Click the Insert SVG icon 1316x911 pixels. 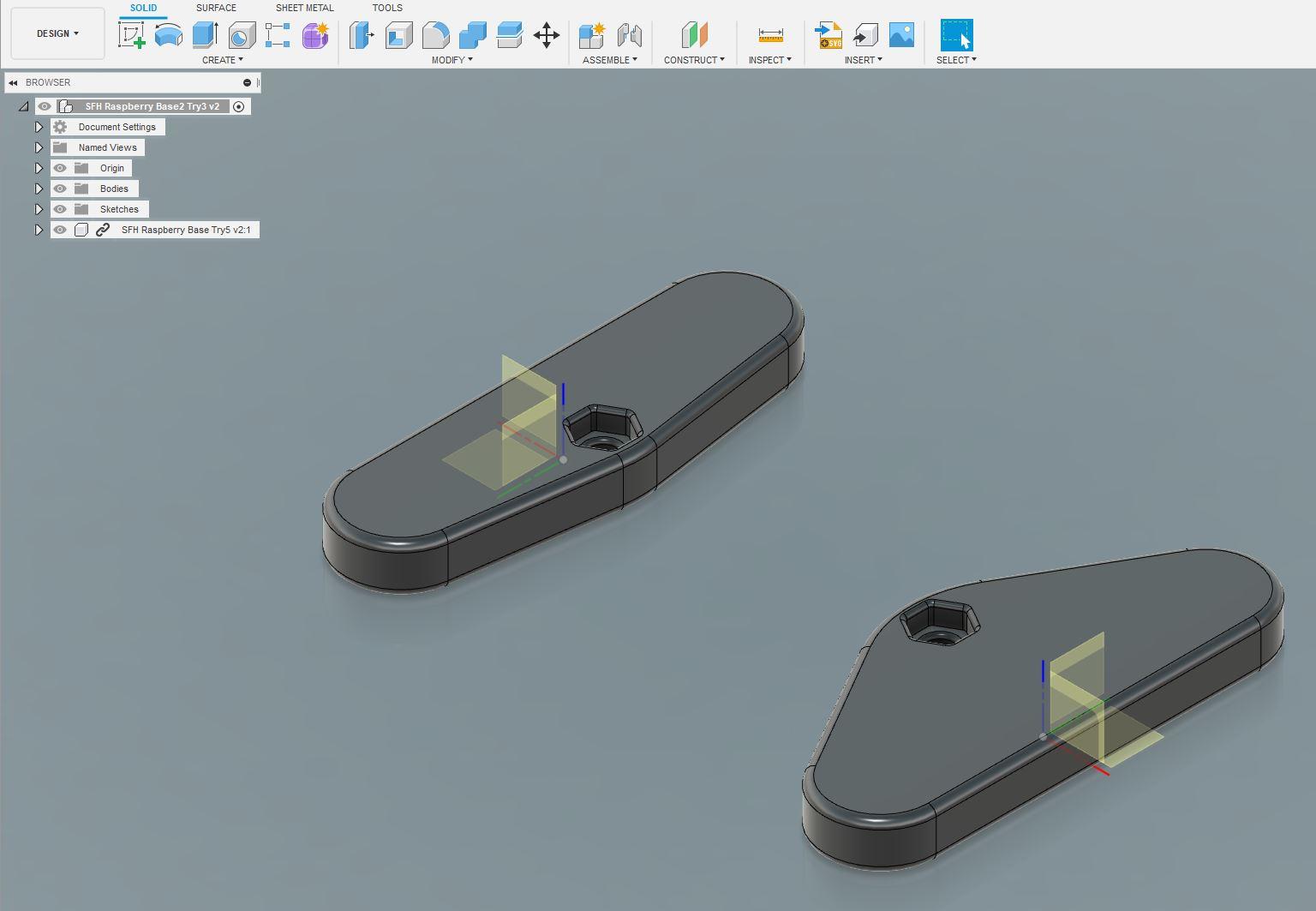828,35
